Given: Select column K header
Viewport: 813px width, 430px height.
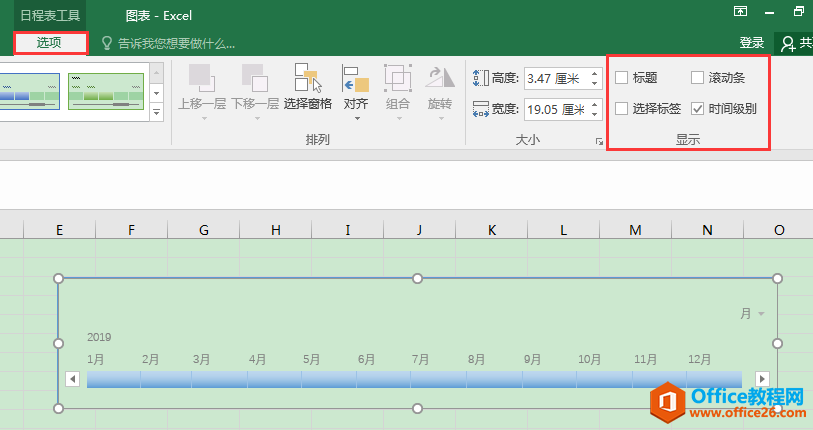Looking at the screenshot, I should 492,230.
